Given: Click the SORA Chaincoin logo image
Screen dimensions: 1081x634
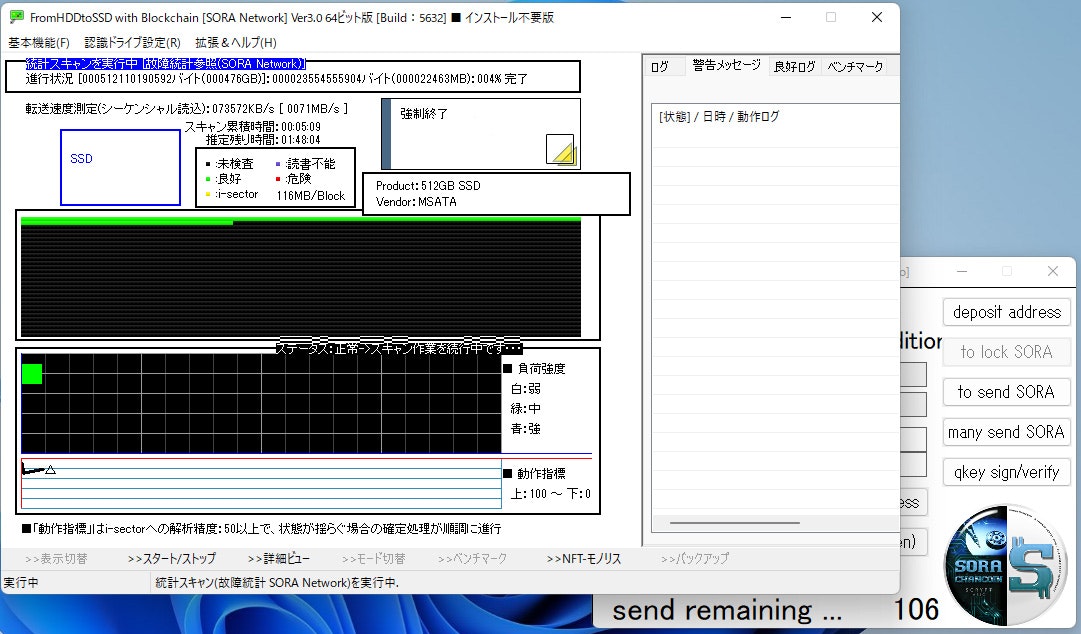Looking at the screenshot, I should [x=1004, y=564].
